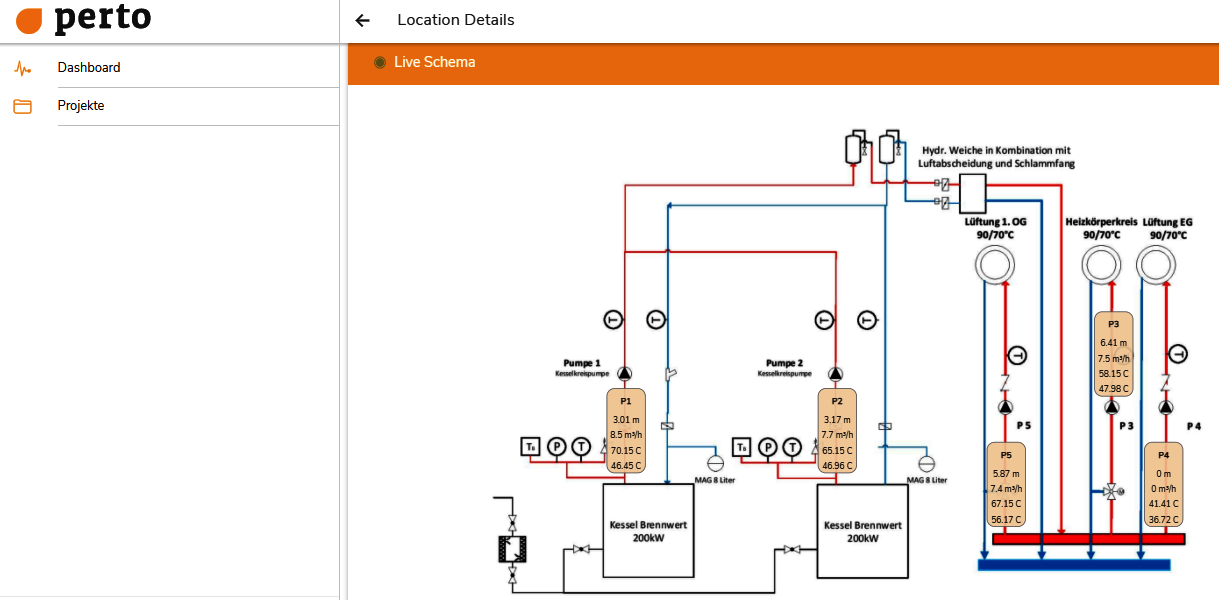Click the Lüftung 1. OG circuit circle
The height and width of the screenshot is (600, 1219).
(994, 266)
